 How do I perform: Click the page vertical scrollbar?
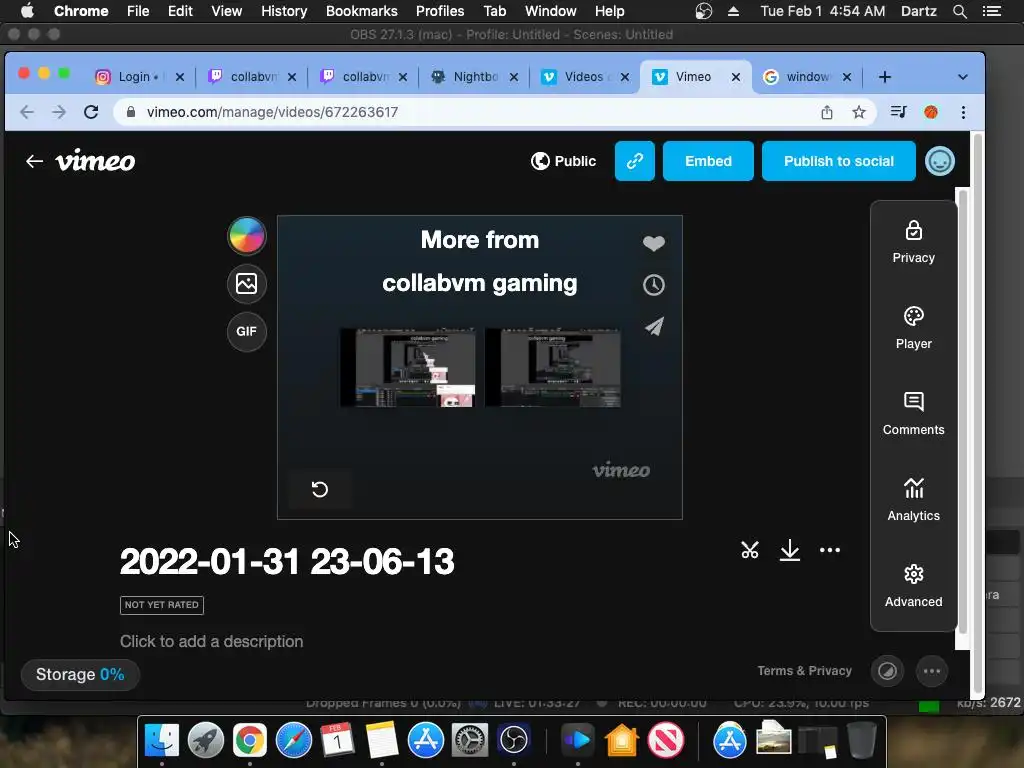978,415
